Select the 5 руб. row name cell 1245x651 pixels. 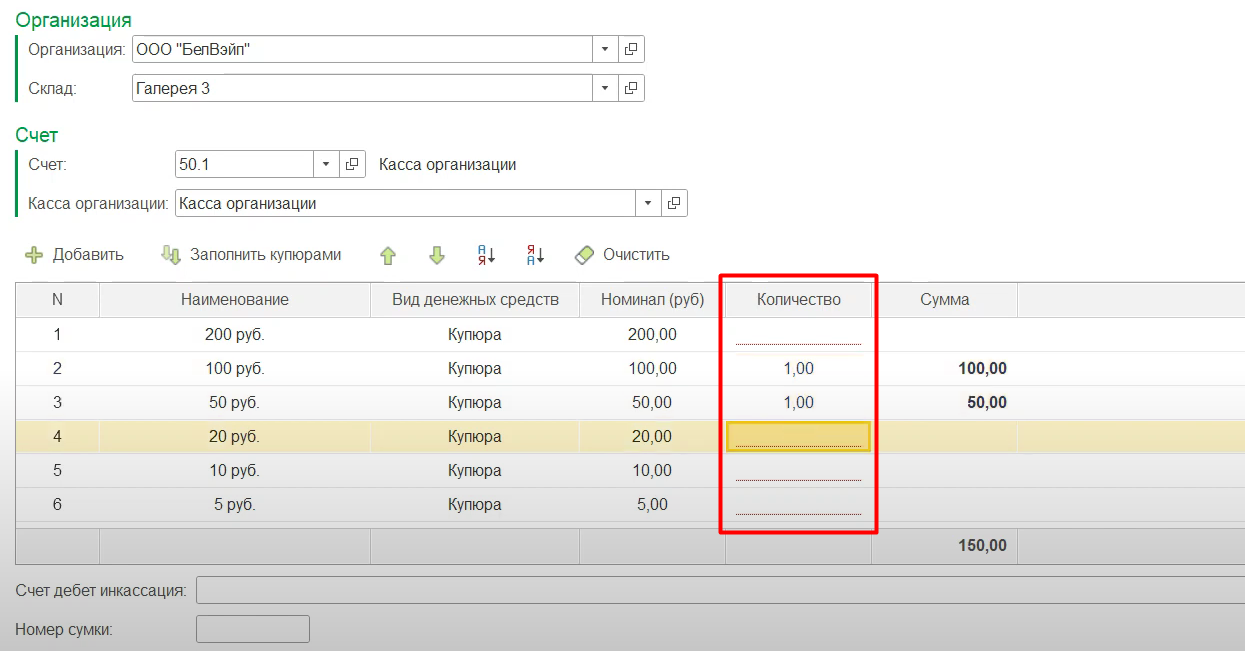click(x=235, y=505)
